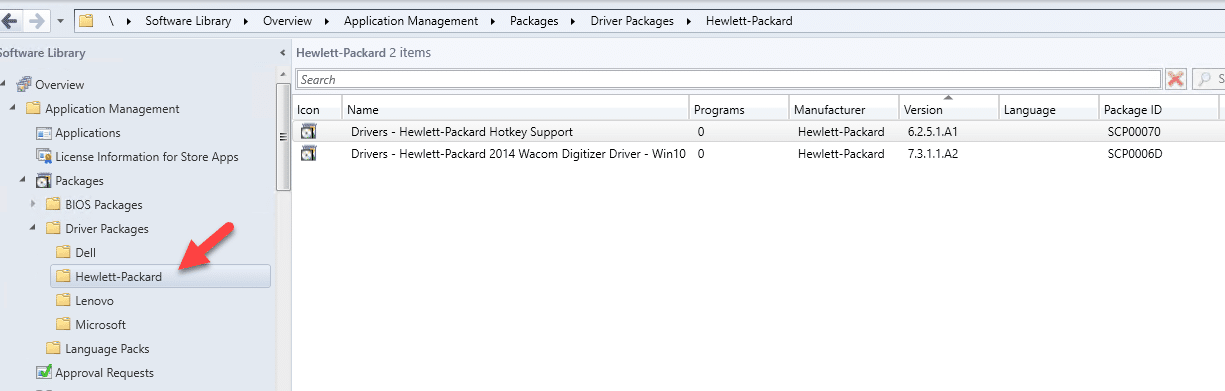Go back with the Back arrow
1225x391 pixels.
(x=11, y=20)
